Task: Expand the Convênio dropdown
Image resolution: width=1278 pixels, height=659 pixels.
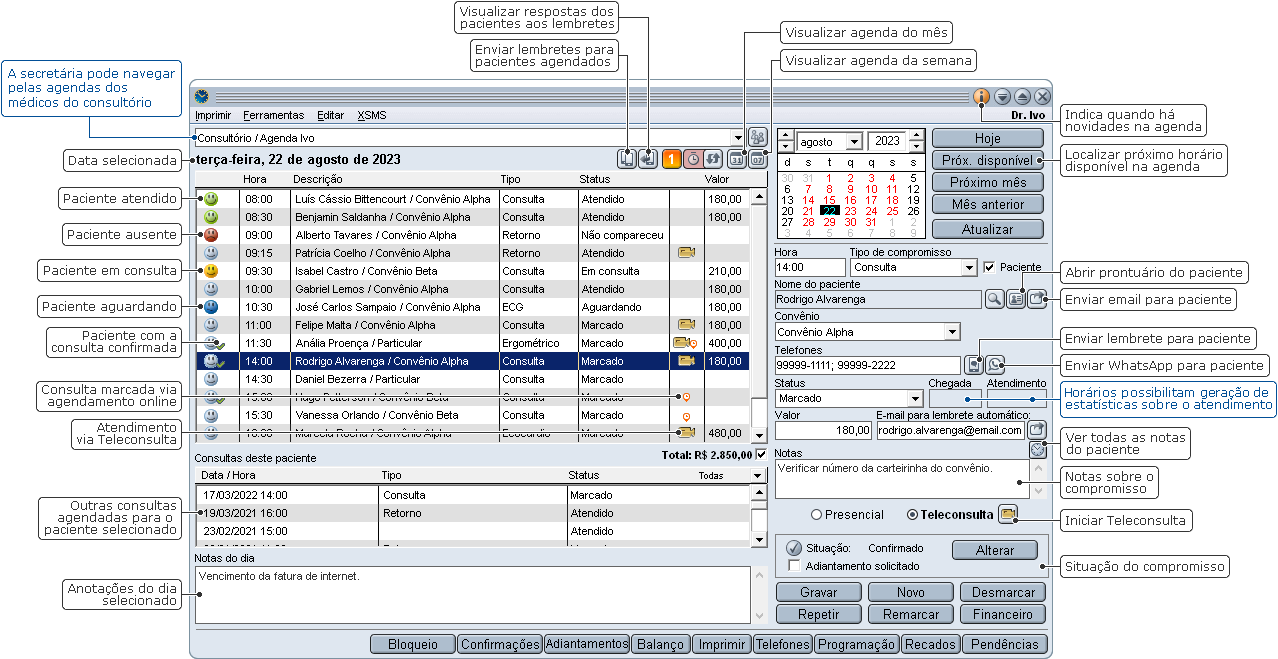Action: click(951, 332)
